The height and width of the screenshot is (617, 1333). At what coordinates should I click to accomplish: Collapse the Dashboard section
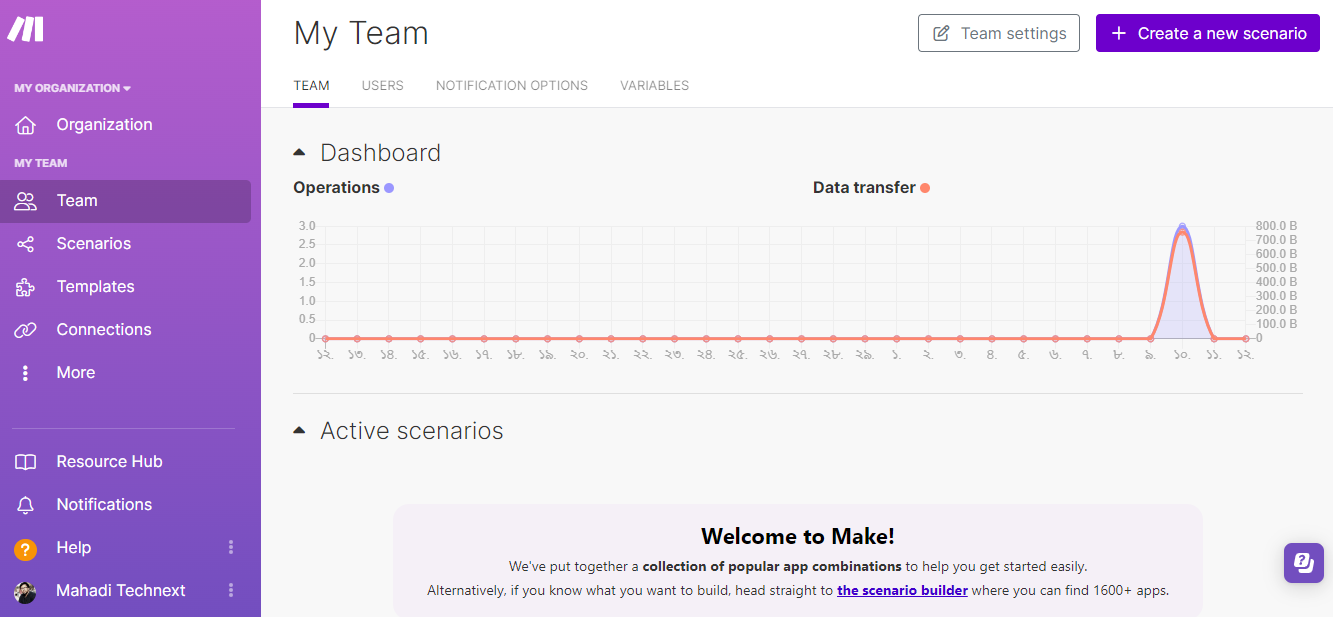[299, 153]
